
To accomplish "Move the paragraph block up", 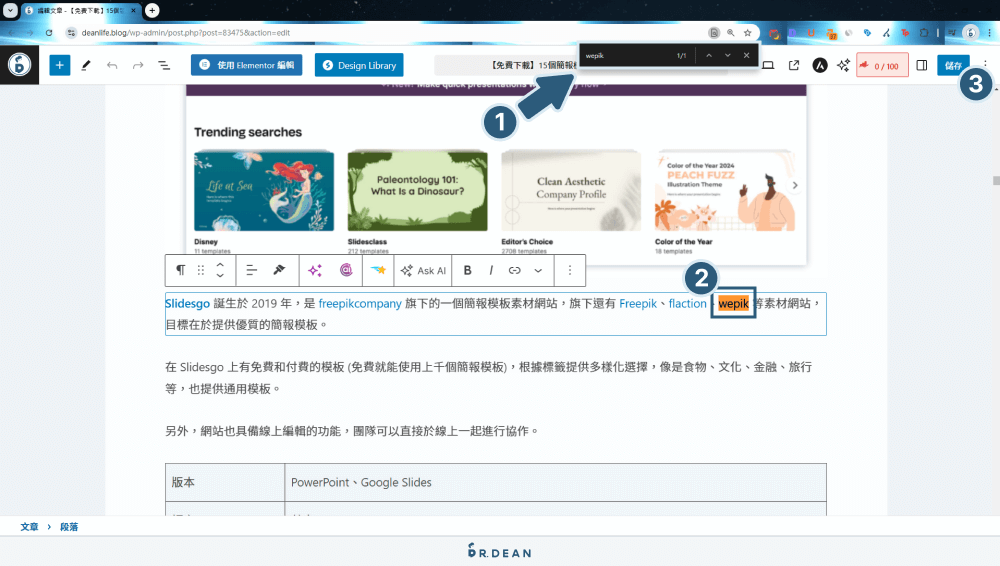I will click(x=220, y=264).
